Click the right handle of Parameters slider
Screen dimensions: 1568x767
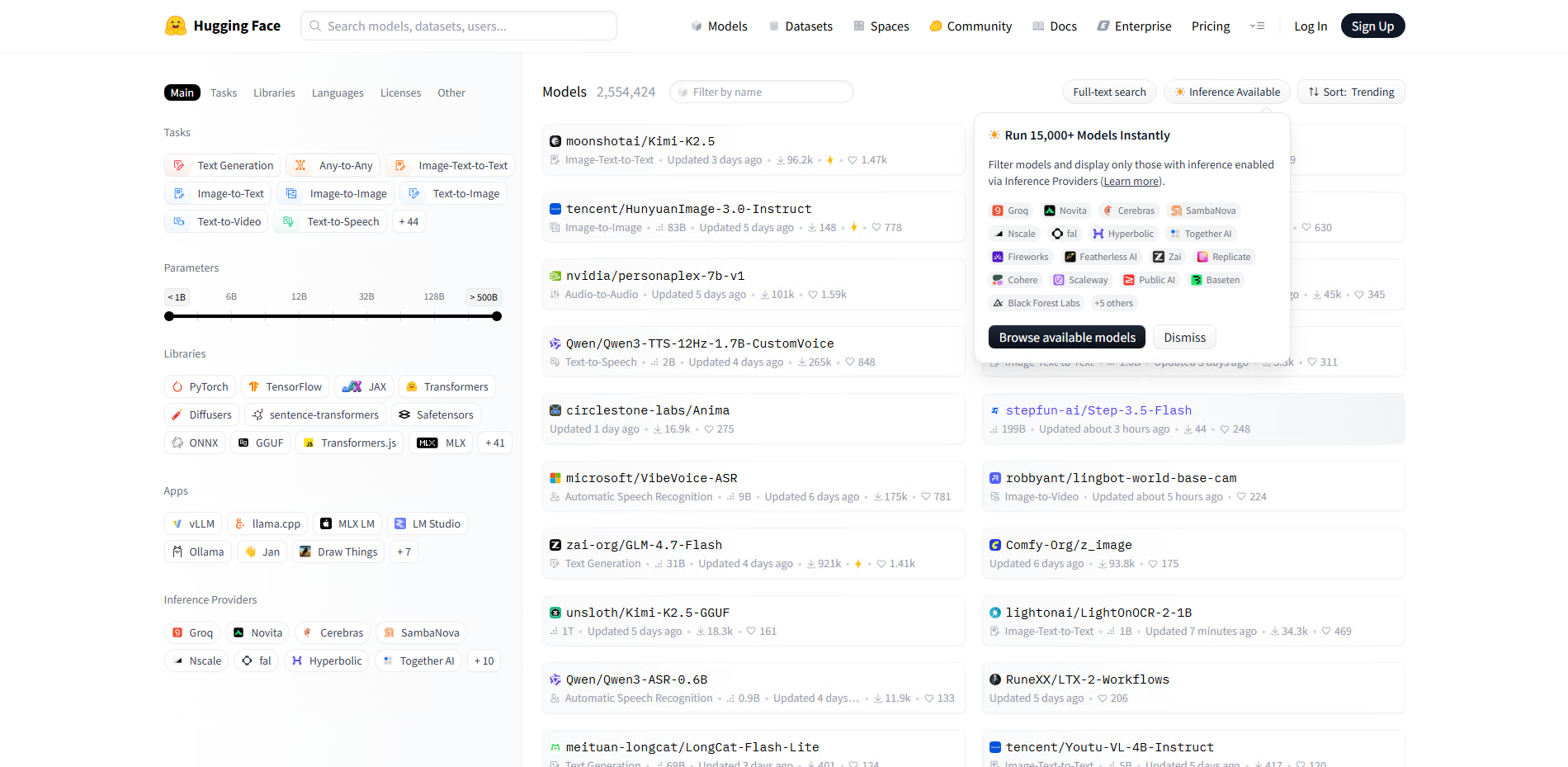497,316
